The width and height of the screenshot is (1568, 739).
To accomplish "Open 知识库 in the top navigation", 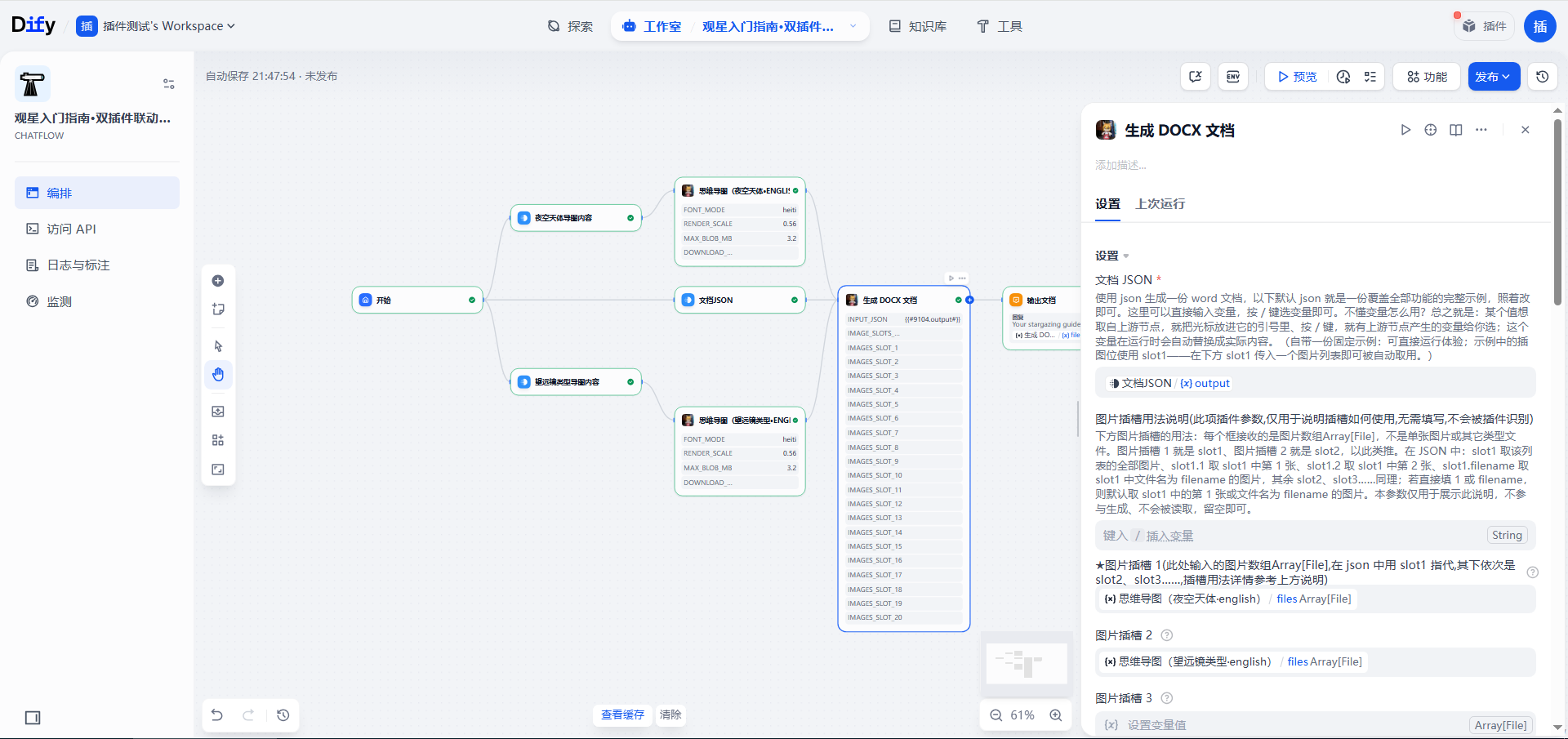I will 918,26.
